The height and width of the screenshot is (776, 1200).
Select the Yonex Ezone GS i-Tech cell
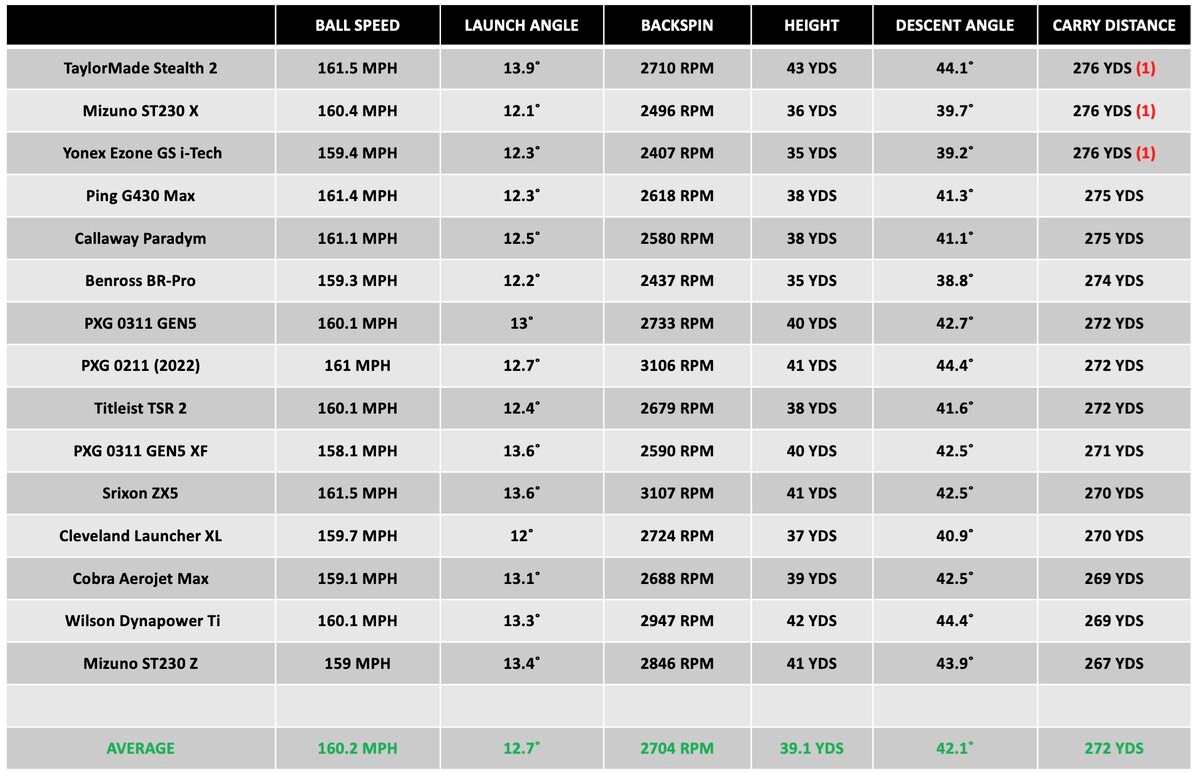[141, 153]
